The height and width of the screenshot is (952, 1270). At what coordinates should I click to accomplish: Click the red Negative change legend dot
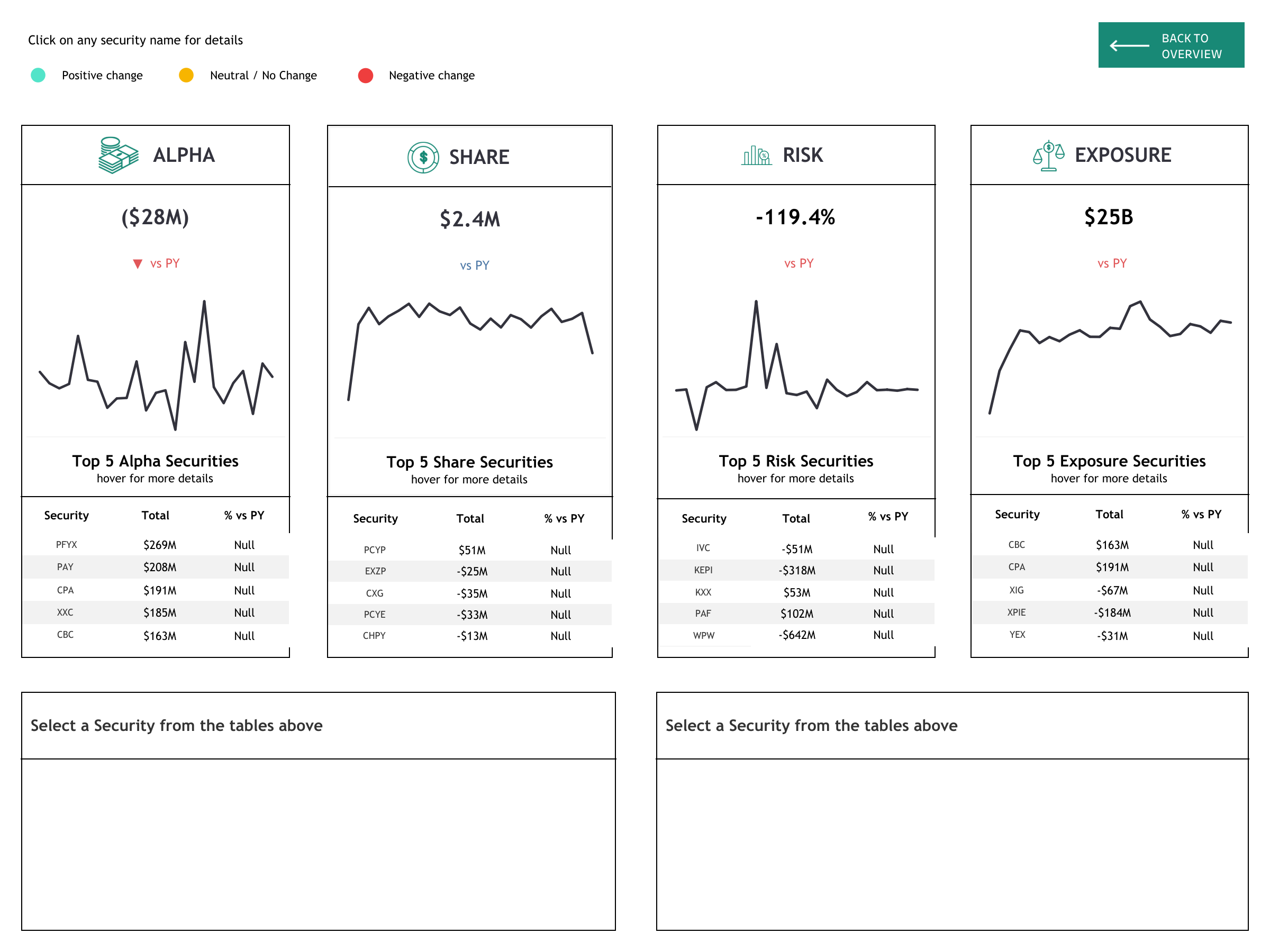click(365, 75)
